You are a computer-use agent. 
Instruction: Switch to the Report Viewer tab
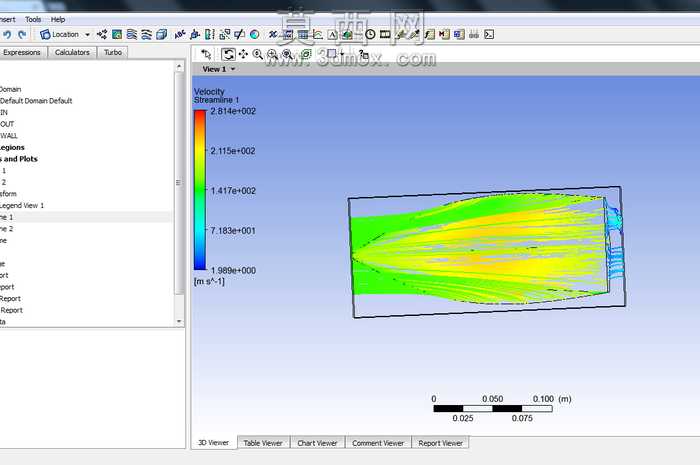[440, 443]
